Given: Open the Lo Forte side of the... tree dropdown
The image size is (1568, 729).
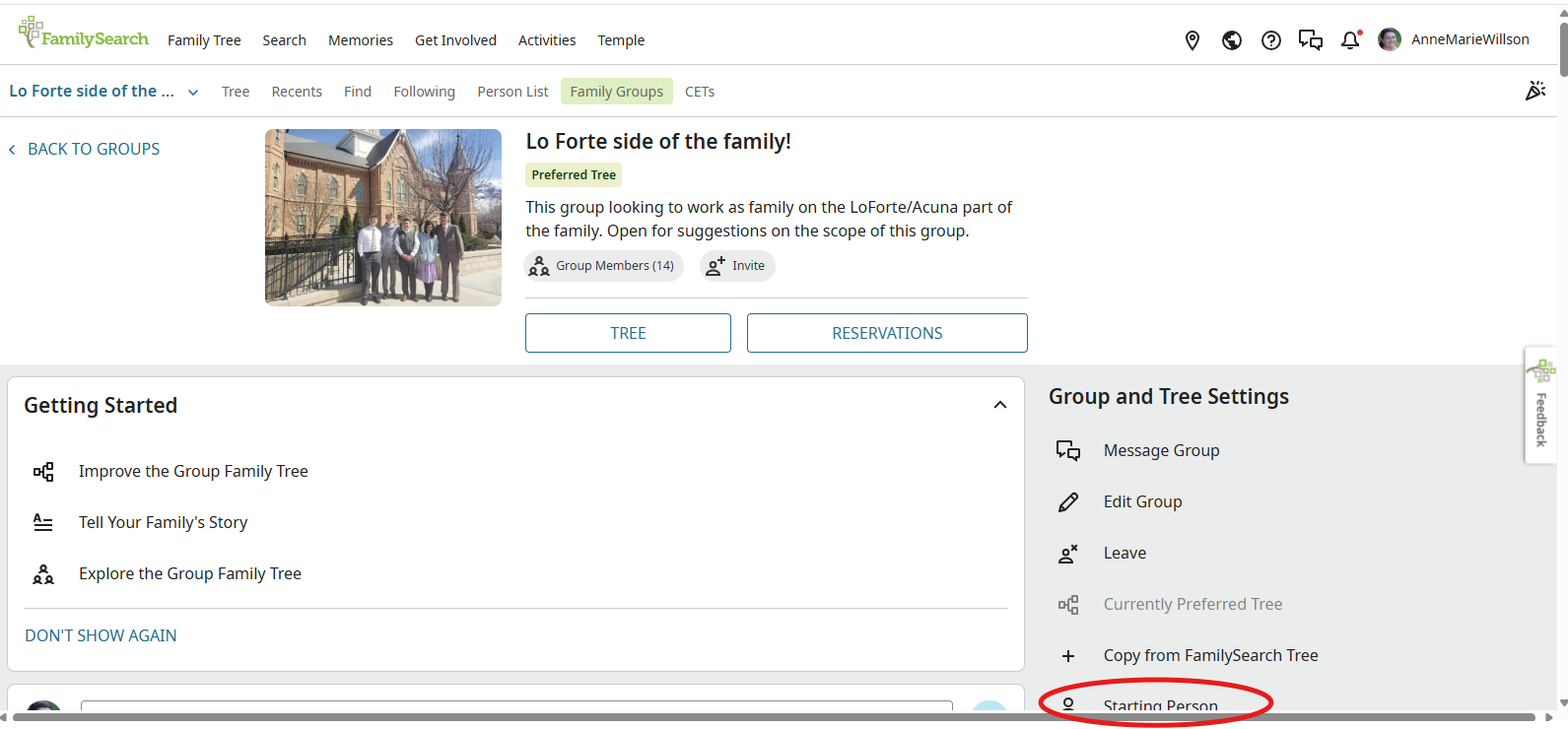Looking at the screenshot, I should pyautogui.click(x=103, y=91).
